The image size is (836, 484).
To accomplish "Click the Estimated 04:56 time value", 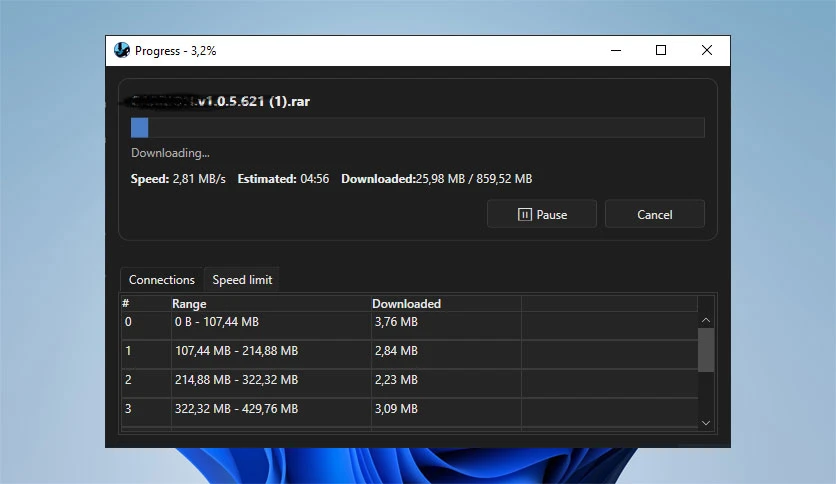I will click(315, 179).
